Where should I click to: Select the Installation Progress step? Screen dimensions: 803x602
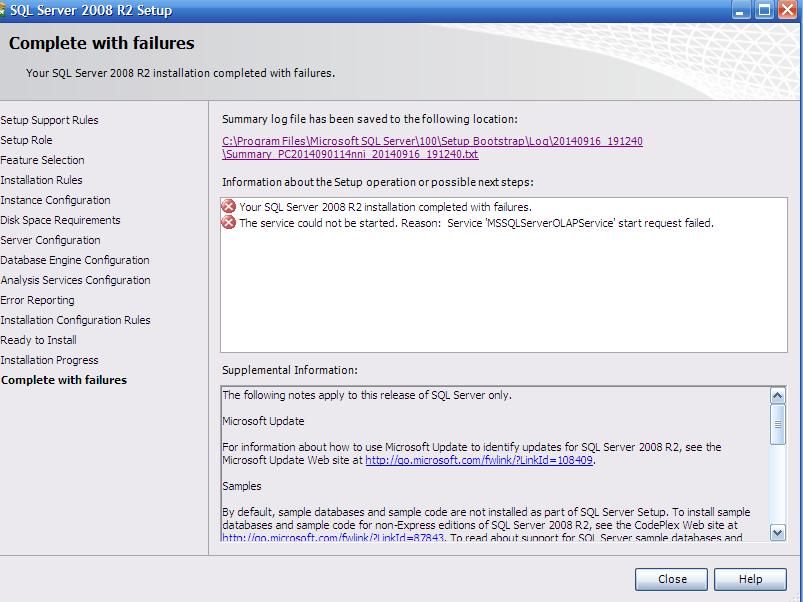[x=49, y=359]
